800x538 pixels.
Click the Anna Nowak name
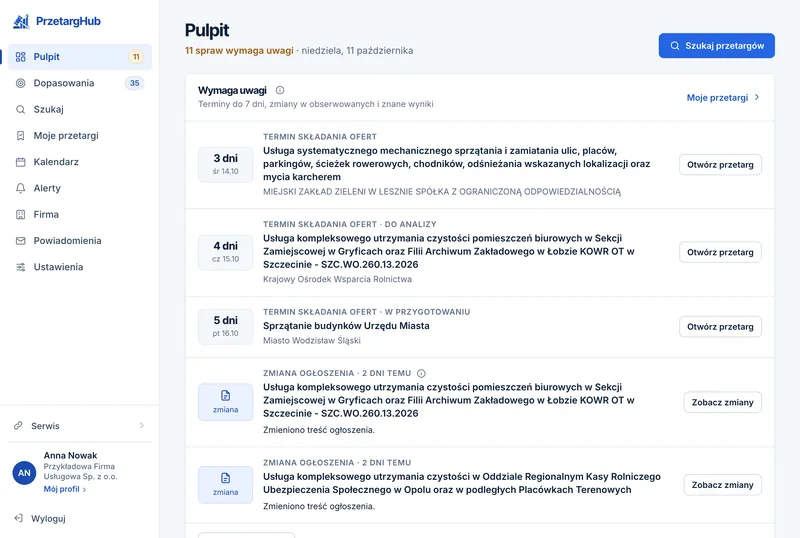(x=70, y=455)
